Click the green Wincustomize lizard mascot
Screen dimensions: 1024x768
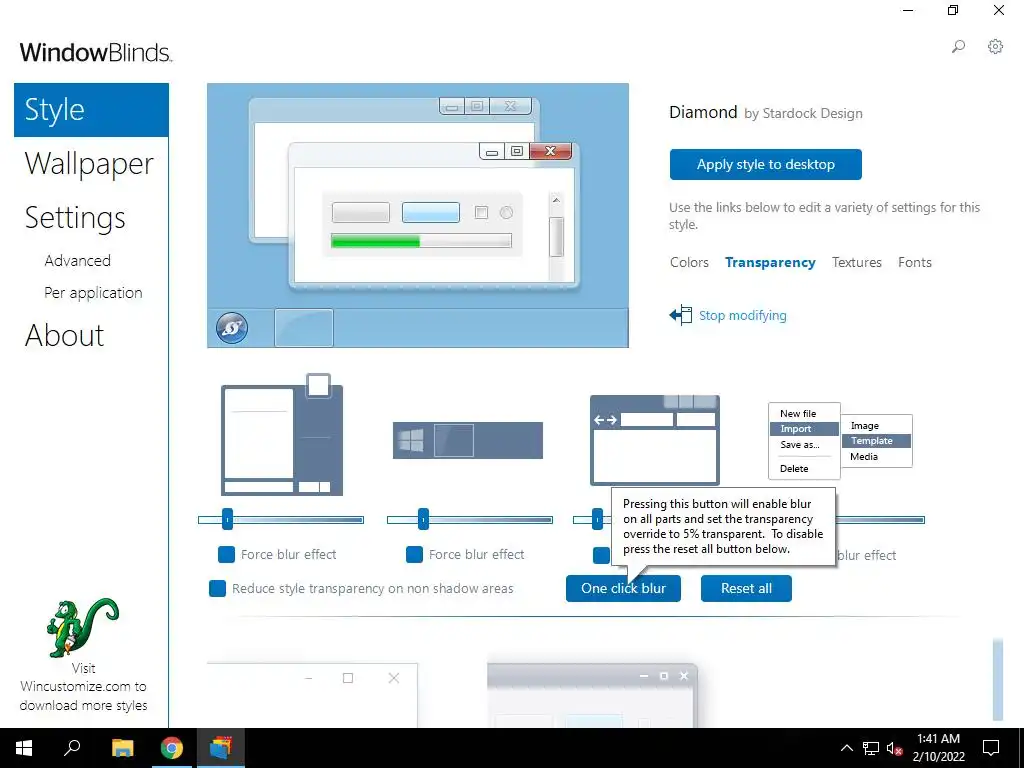coord(82,628)
